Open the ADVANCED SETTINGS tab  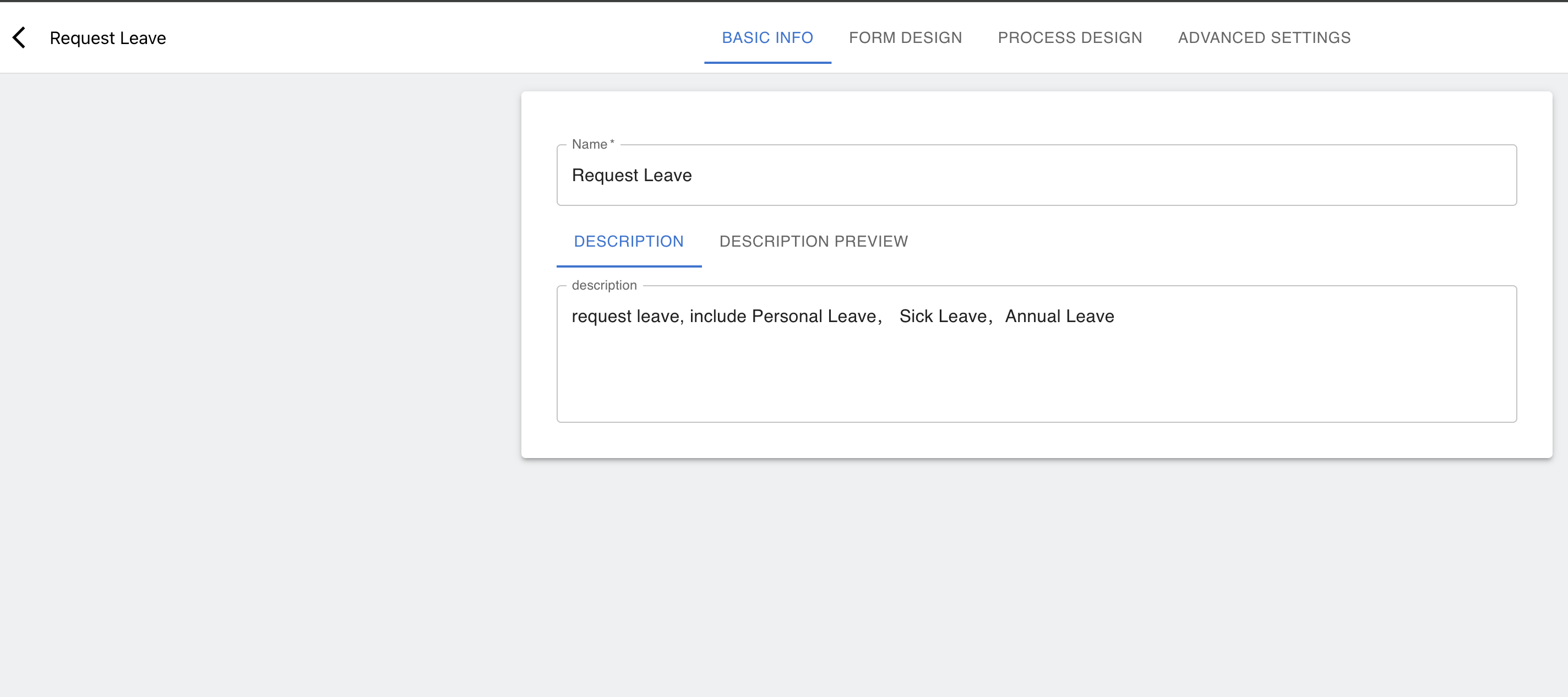coord(1264,38)
